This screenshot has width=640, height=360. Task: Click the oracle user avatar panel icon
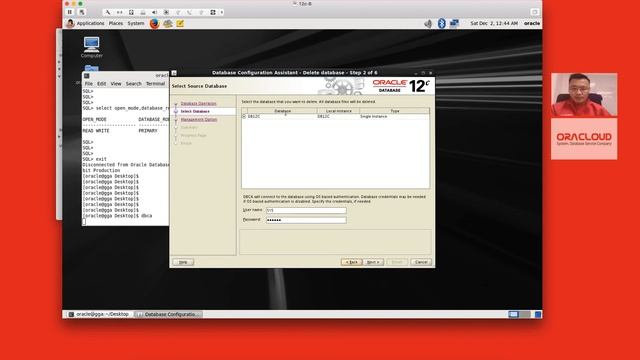(x=70, y=23)
